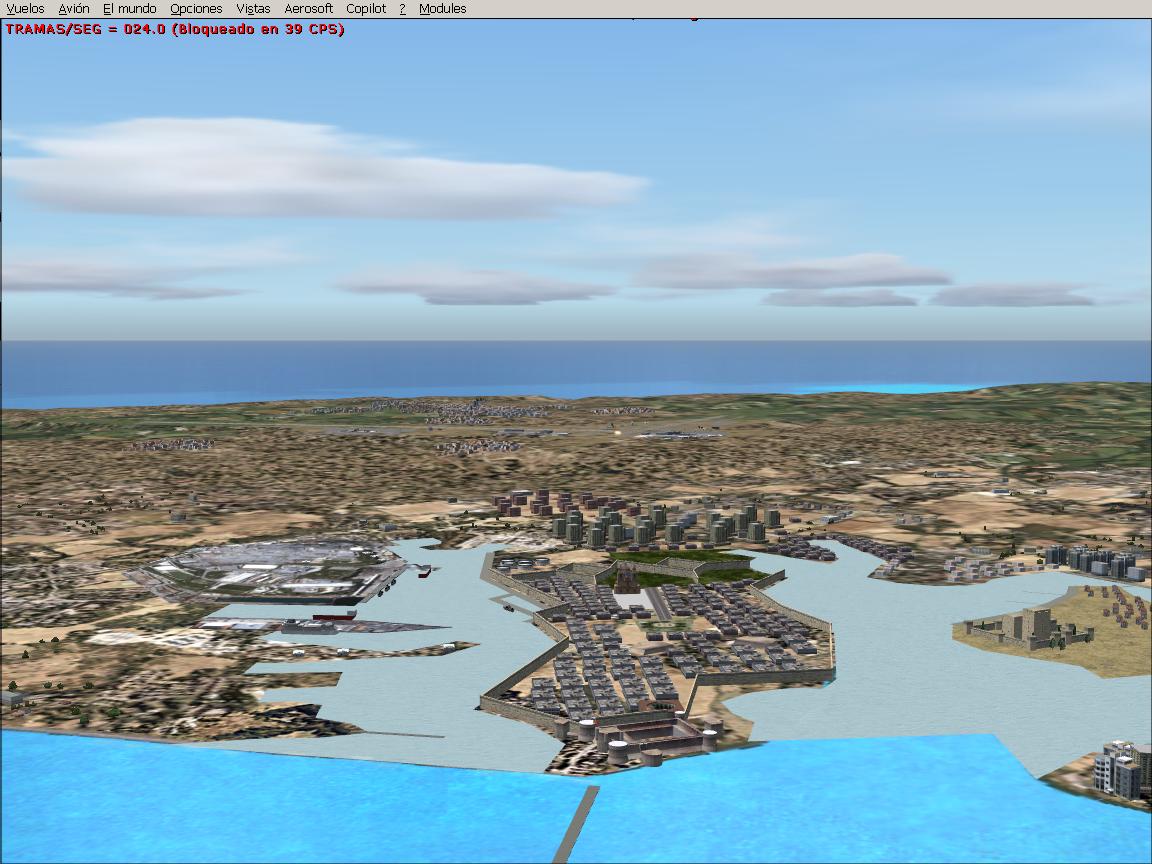Open the Avión menu
Image resolution: width=1152 pixels, height=864 pixels.
tap(73, 9)
